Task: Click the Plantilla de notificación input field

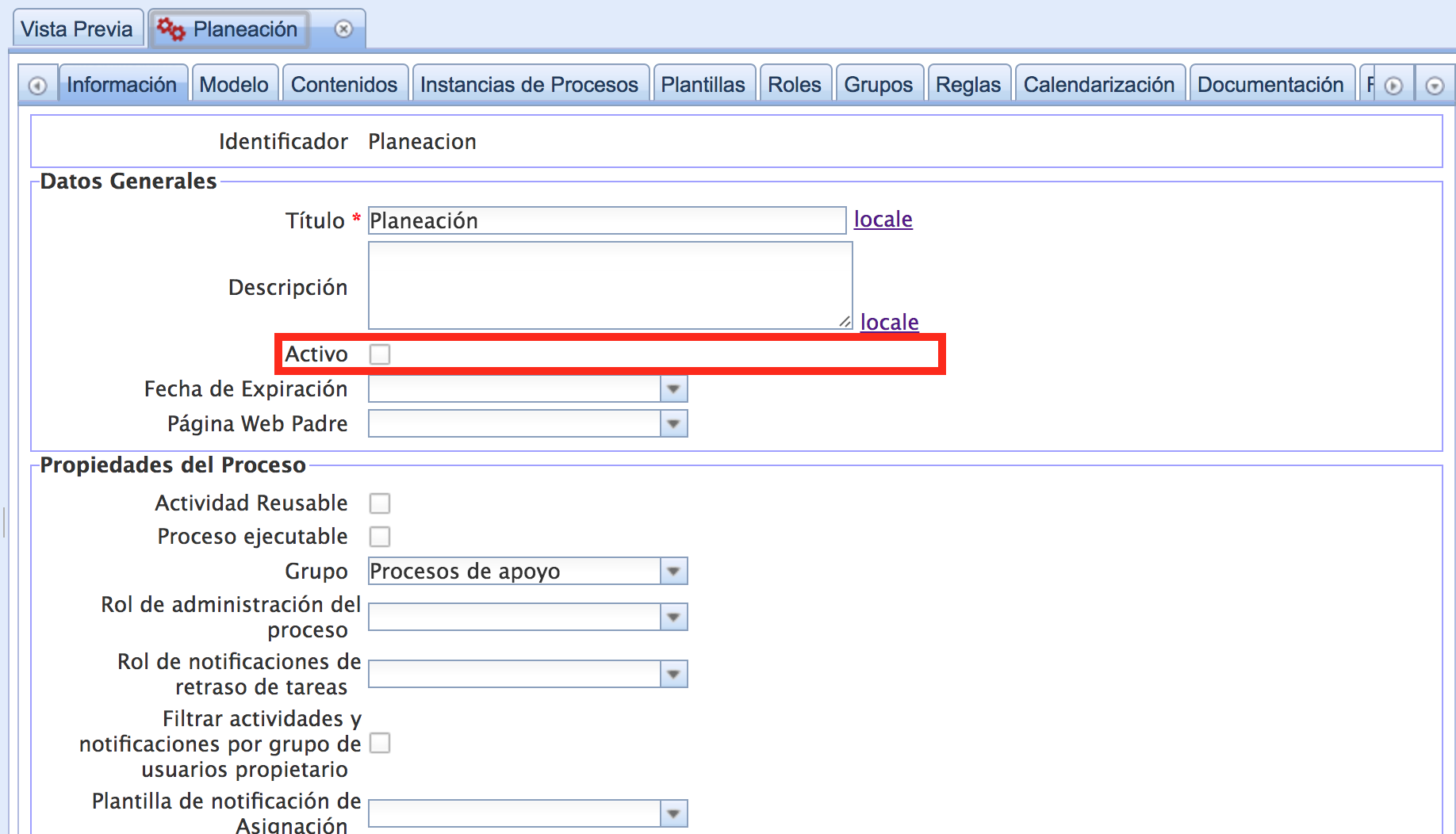Action: [515, 814]
